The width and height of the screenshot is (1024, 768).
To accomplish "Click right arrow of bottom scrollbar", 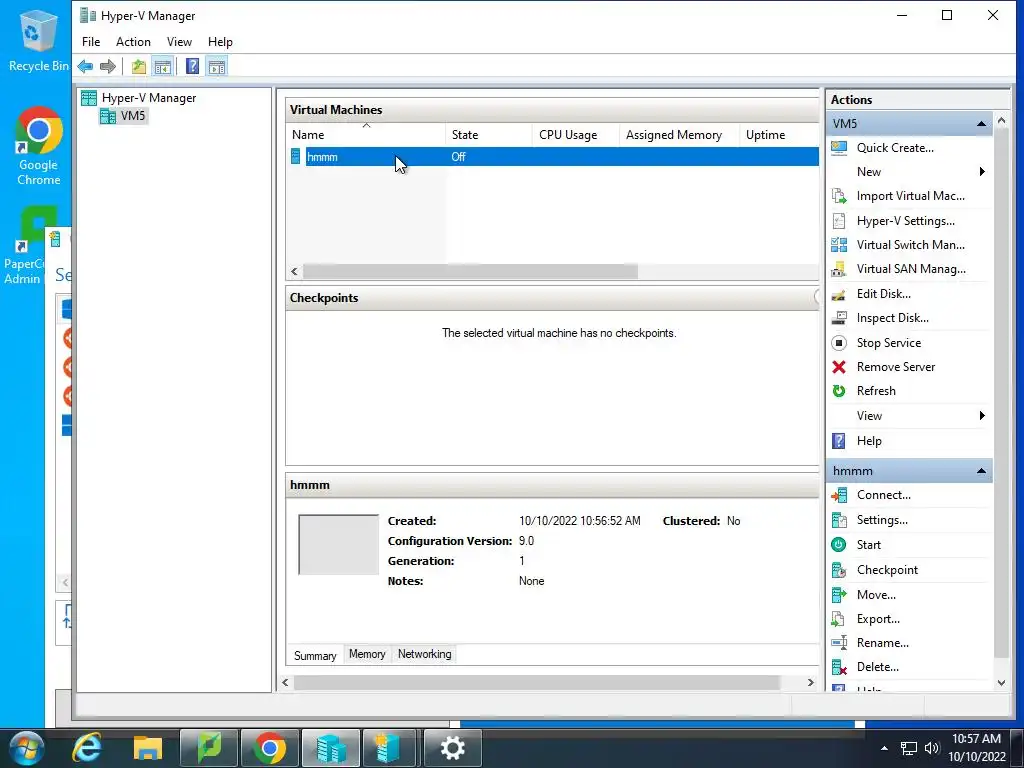I will [x=810, y=682].
